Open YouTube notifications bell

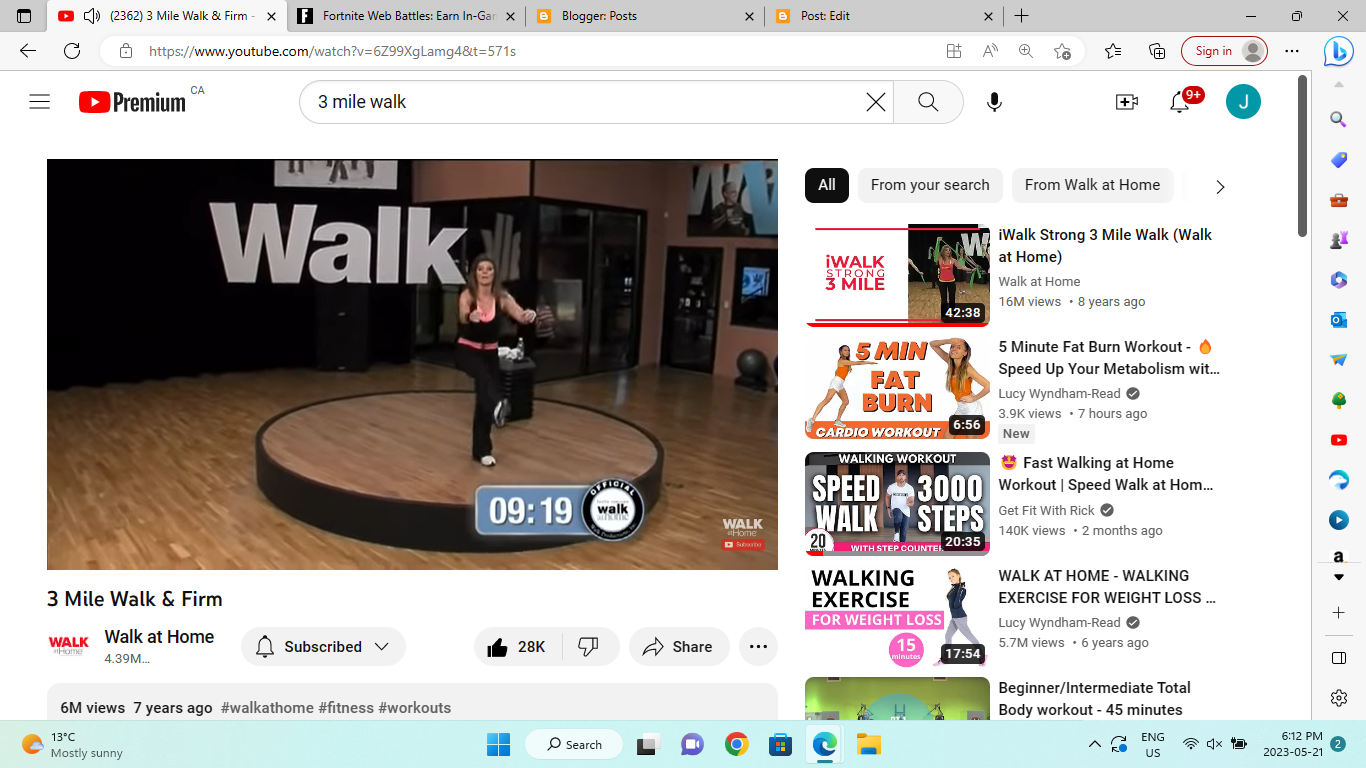click(x=1180, y=102)
